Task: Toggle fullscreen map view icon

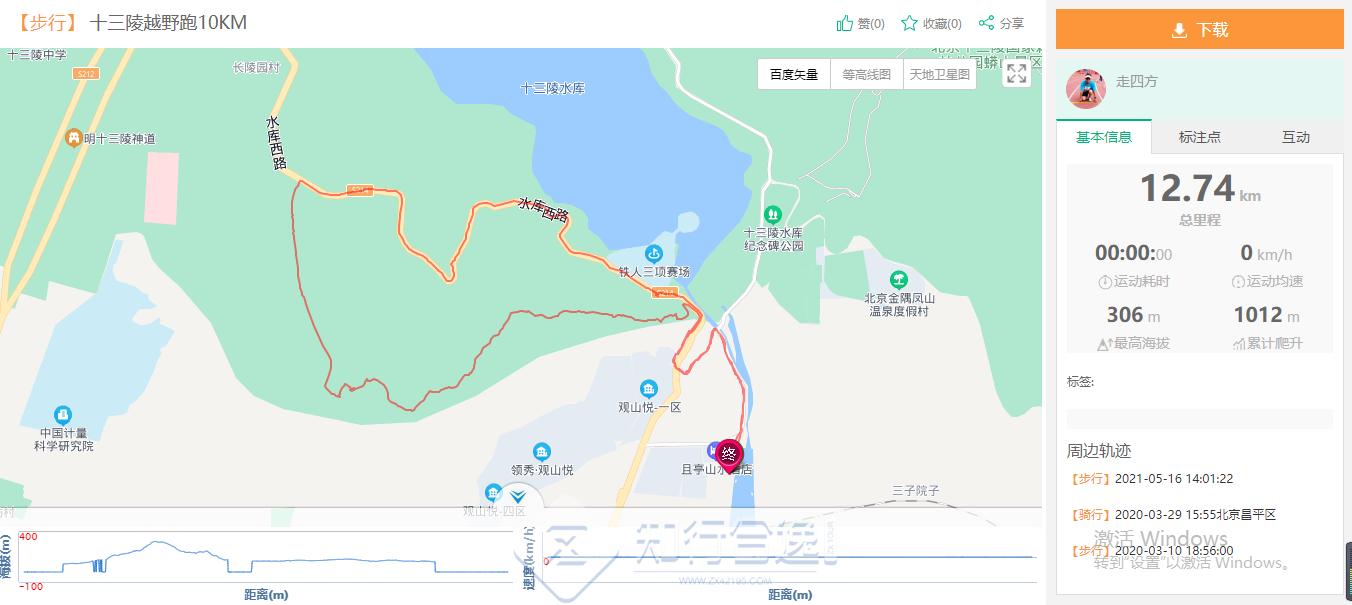Action: (1016, 73)
